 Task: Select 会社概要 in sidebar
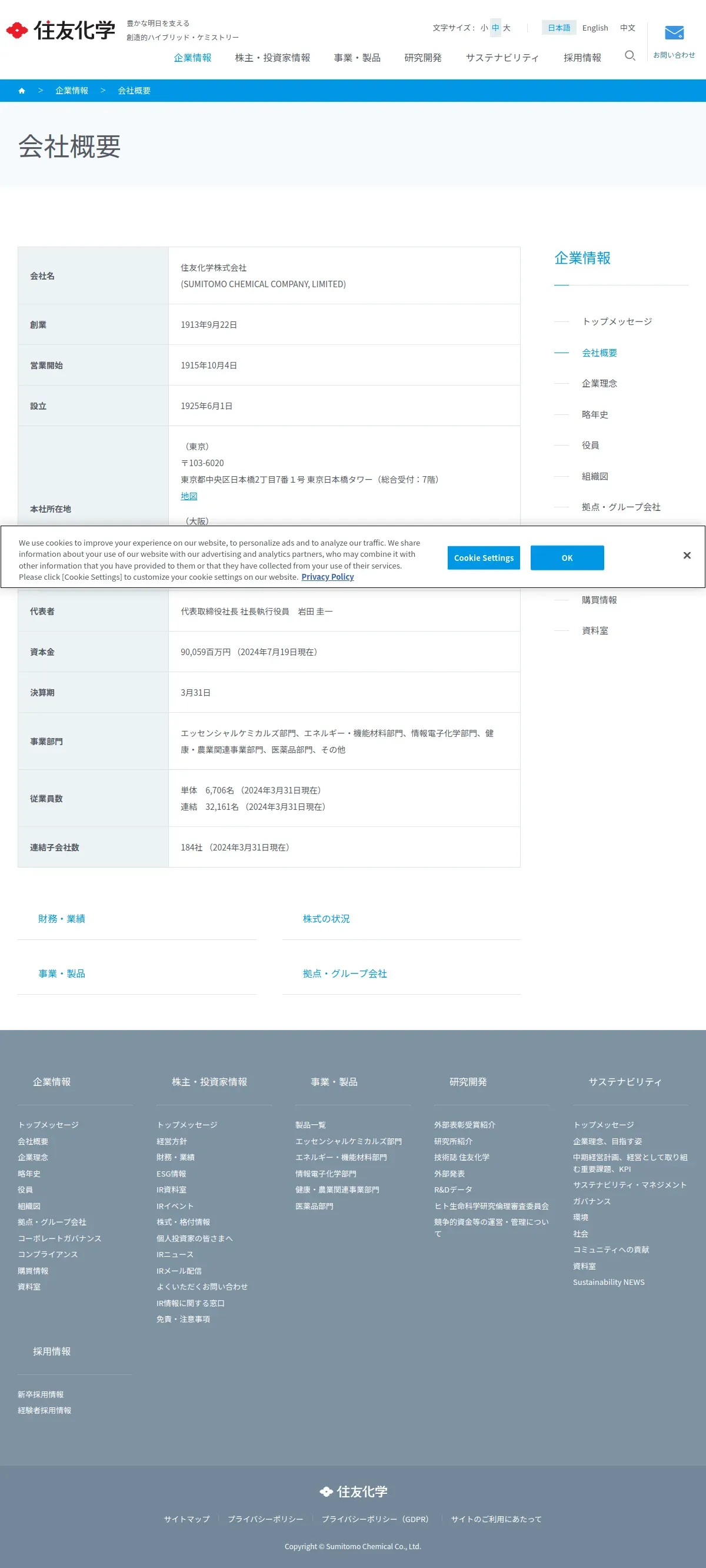pyautogui.click(x=599, y=353)
